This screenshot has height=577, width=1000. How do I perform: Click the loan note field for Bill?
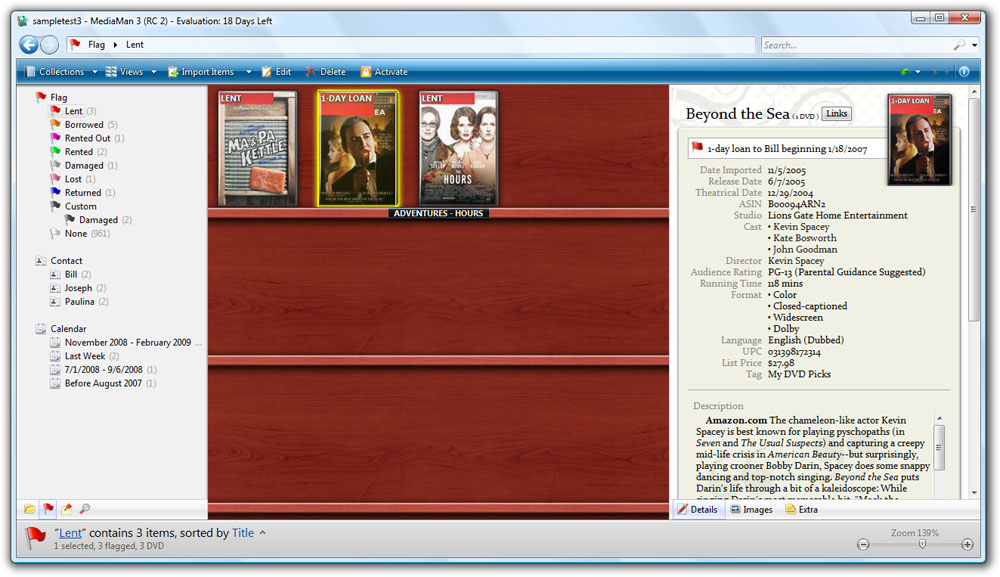click(x=788, y=149)
